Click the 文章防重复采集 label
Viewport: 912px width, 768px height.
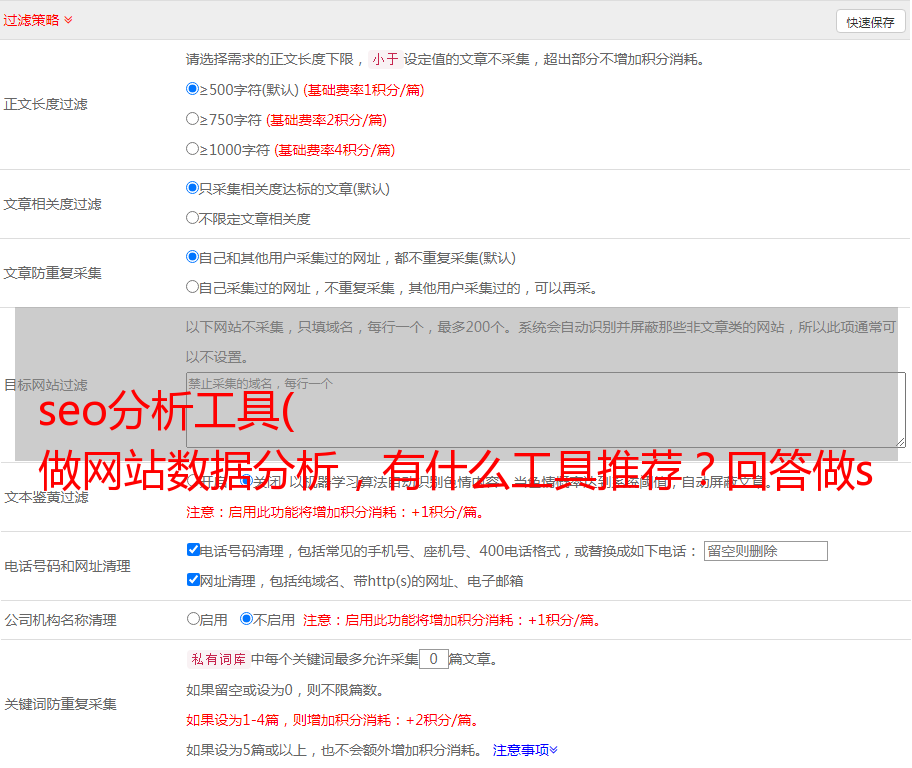click(52, 273)
